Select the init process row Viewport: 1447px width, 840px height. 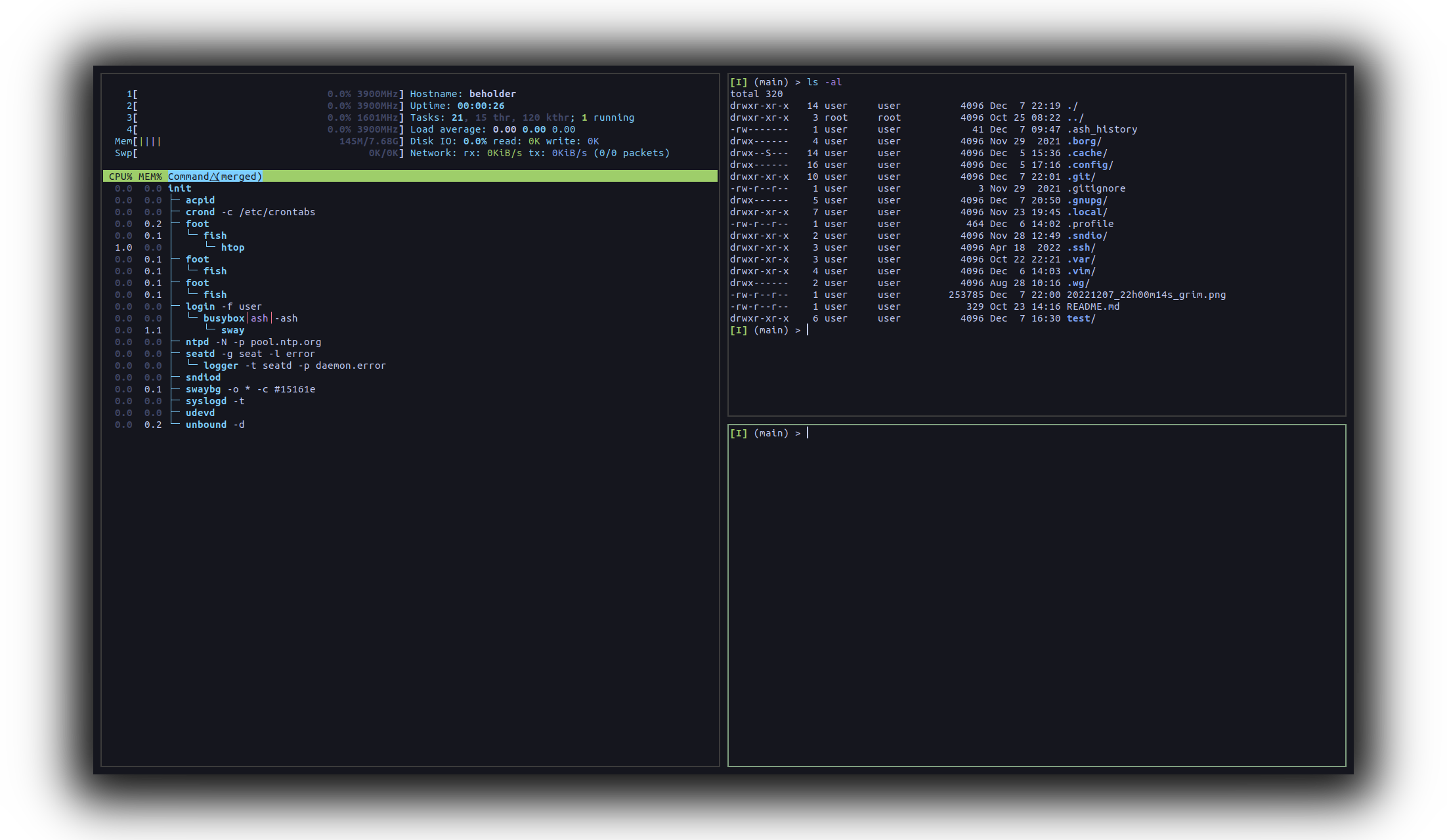(x=179, y=188)
